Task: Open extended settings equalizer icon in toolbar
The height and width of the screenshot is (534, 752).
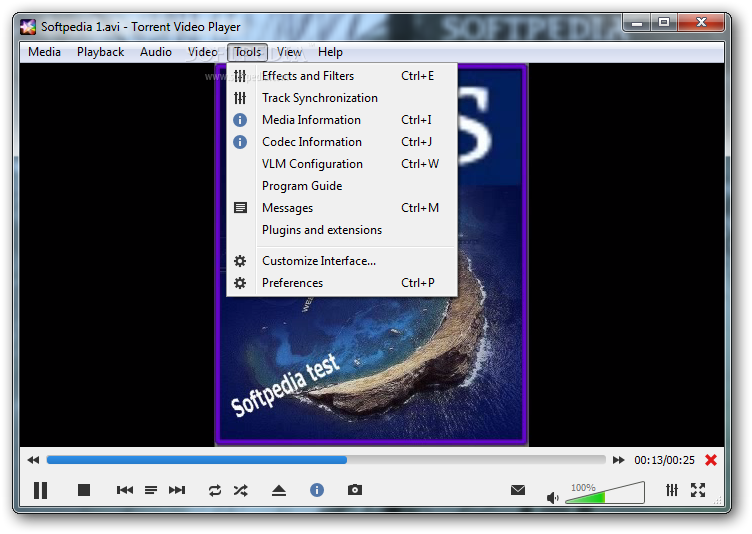Action: pos(672,490)
